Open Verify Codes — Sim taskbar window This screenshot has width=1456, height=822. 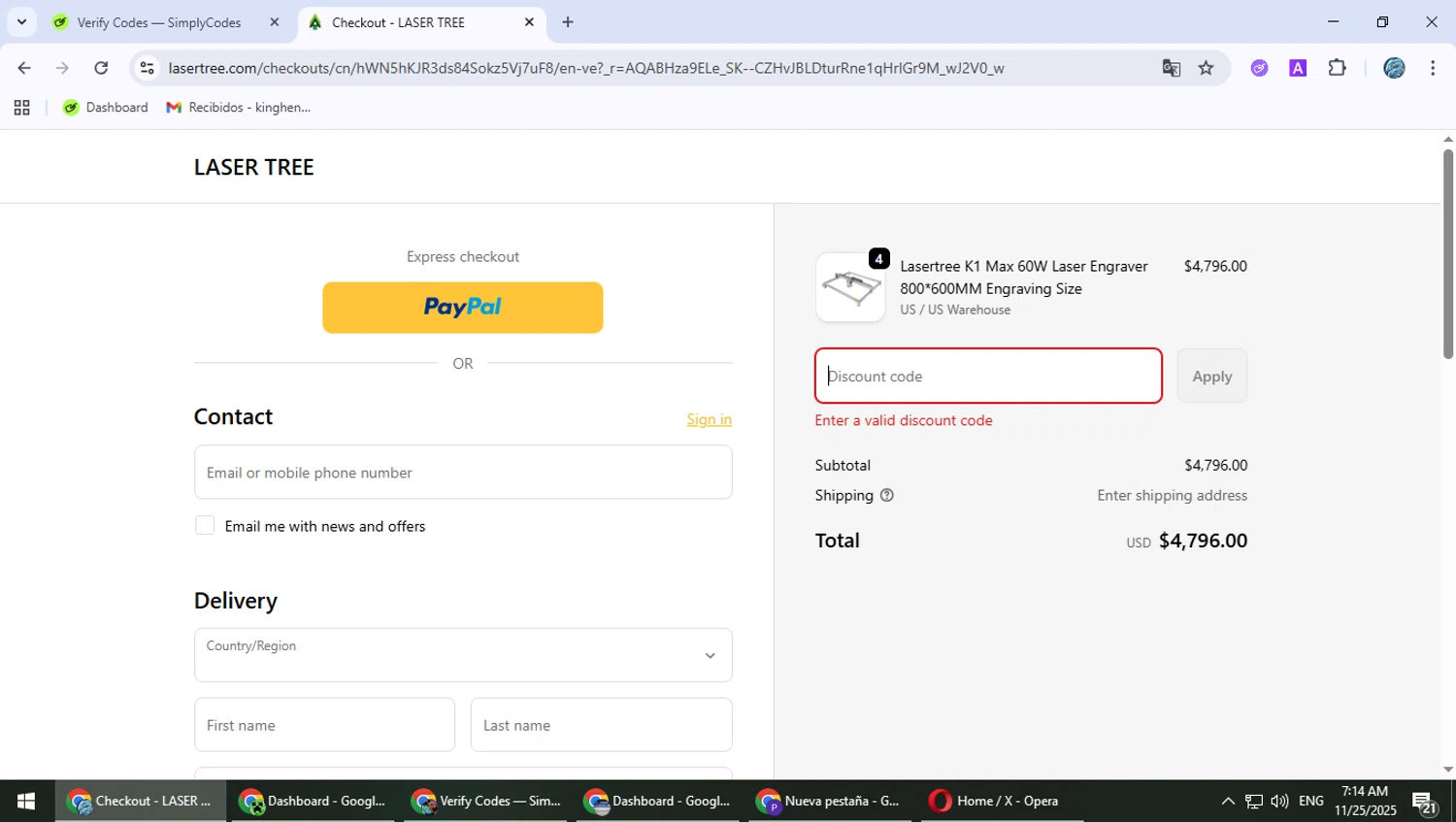[x=486, y=801]
